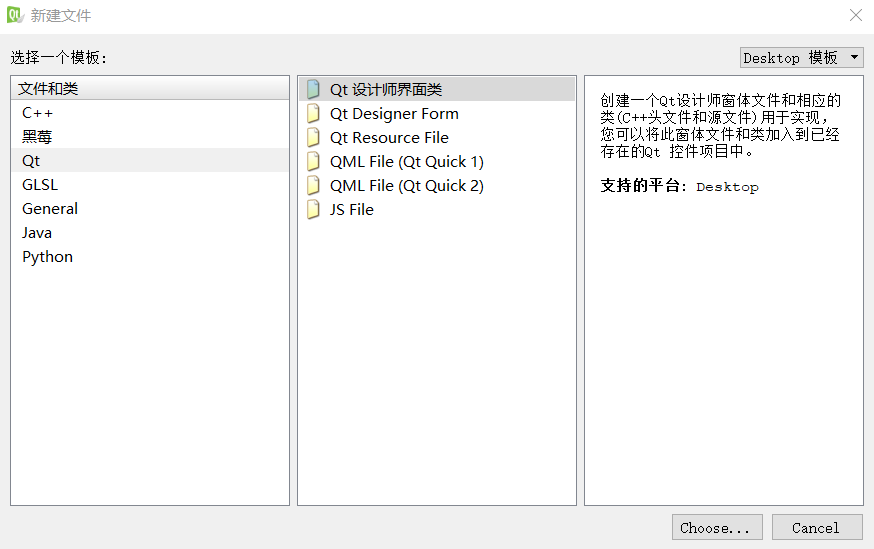Click the 文件和类 list header
Viewport: 874px width, 549px height.
coord(150,88)
